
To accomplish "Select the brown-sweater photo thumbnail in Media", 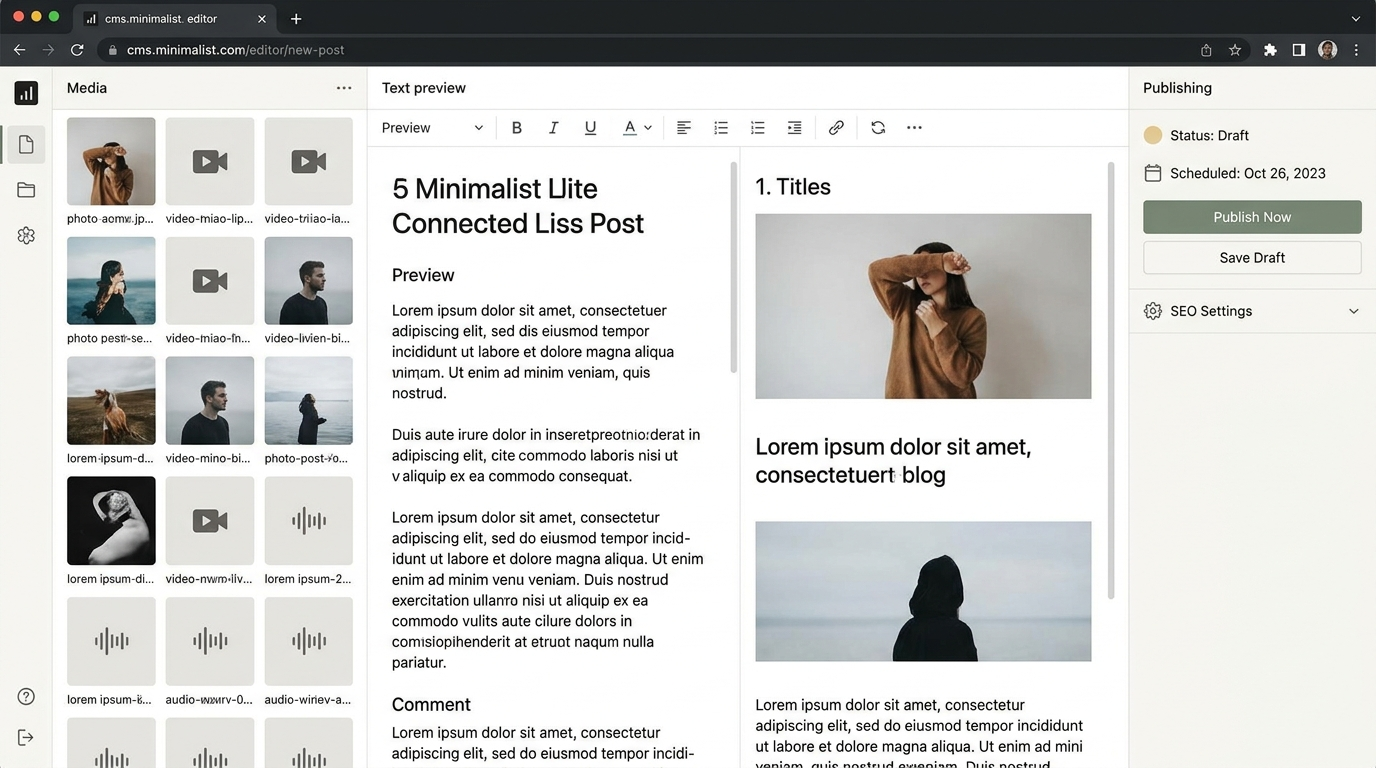I will point(111,161).
